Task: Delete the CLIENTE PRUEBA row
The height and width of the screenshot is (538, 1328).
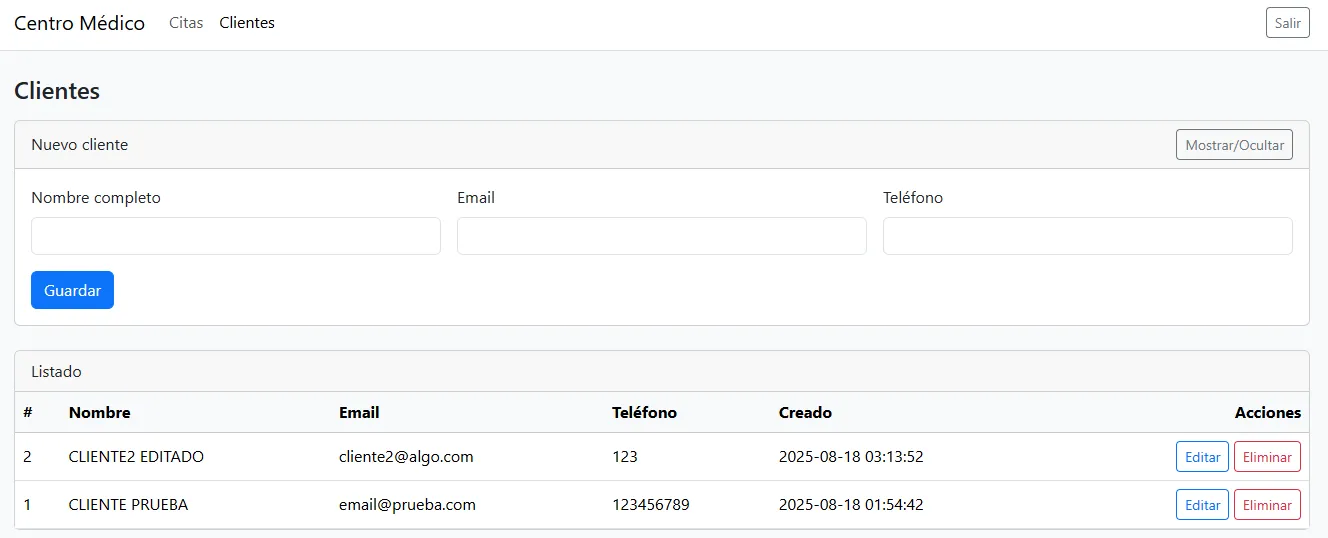Action: pyautogui.click(x=1267, y=505)
